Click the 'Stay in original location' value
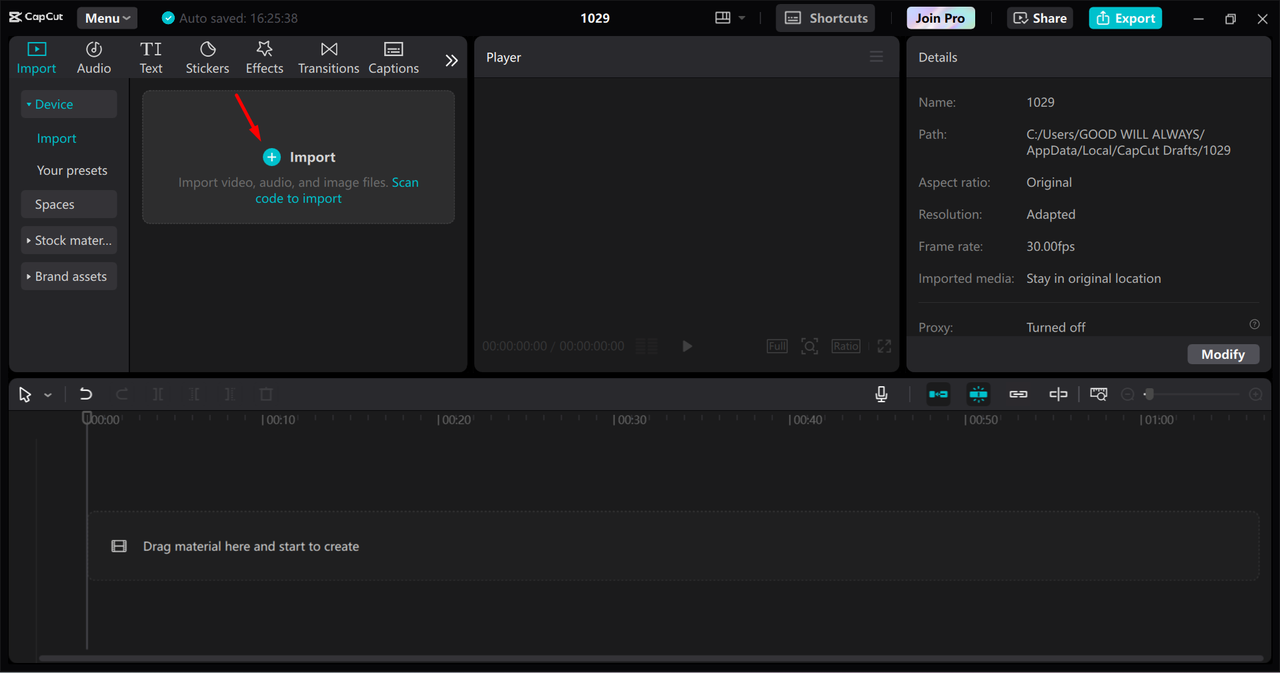1280x673 pixels. click(x=1094, y=278)
